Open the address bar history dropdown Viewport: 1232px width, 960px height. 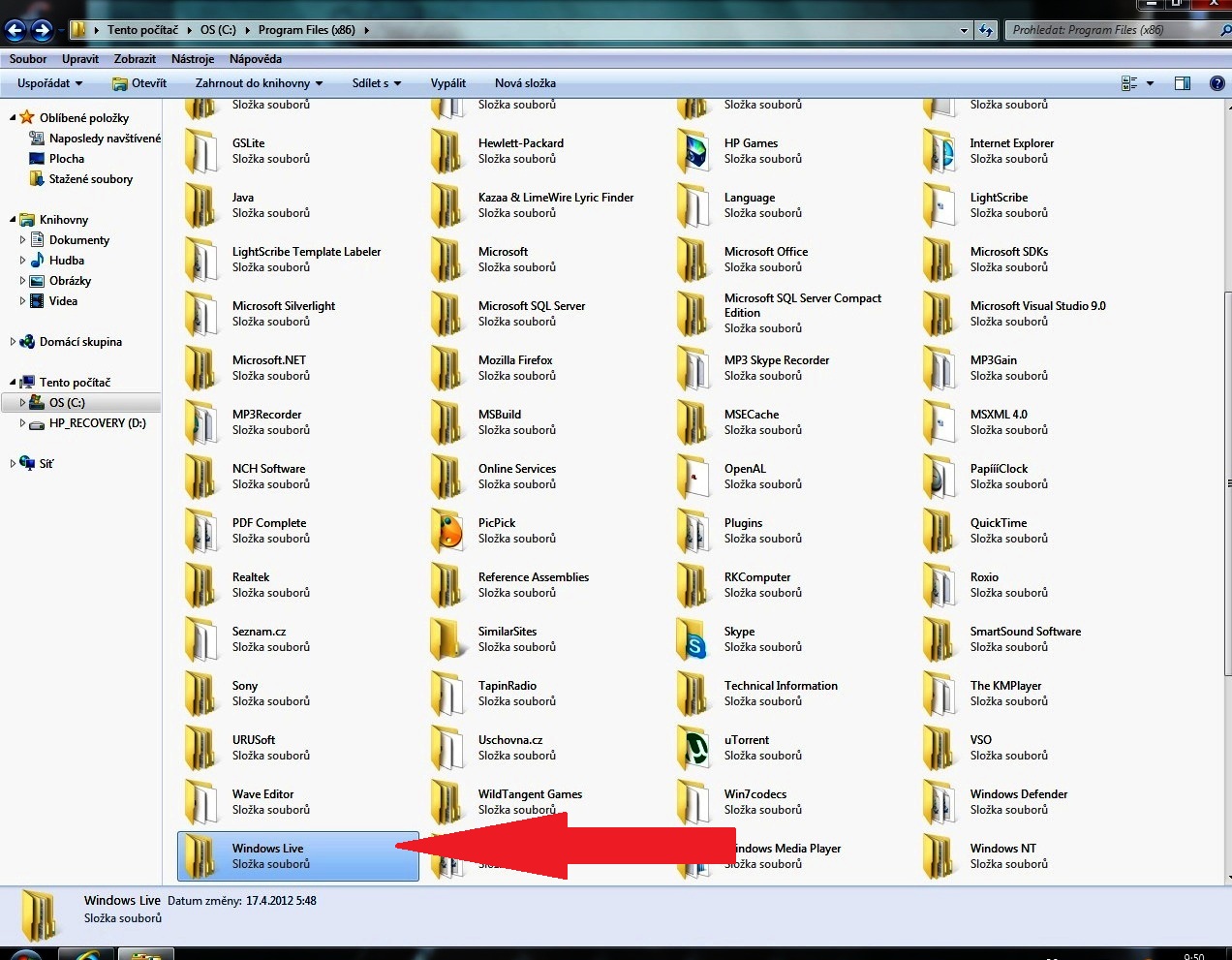click(964, 30)
